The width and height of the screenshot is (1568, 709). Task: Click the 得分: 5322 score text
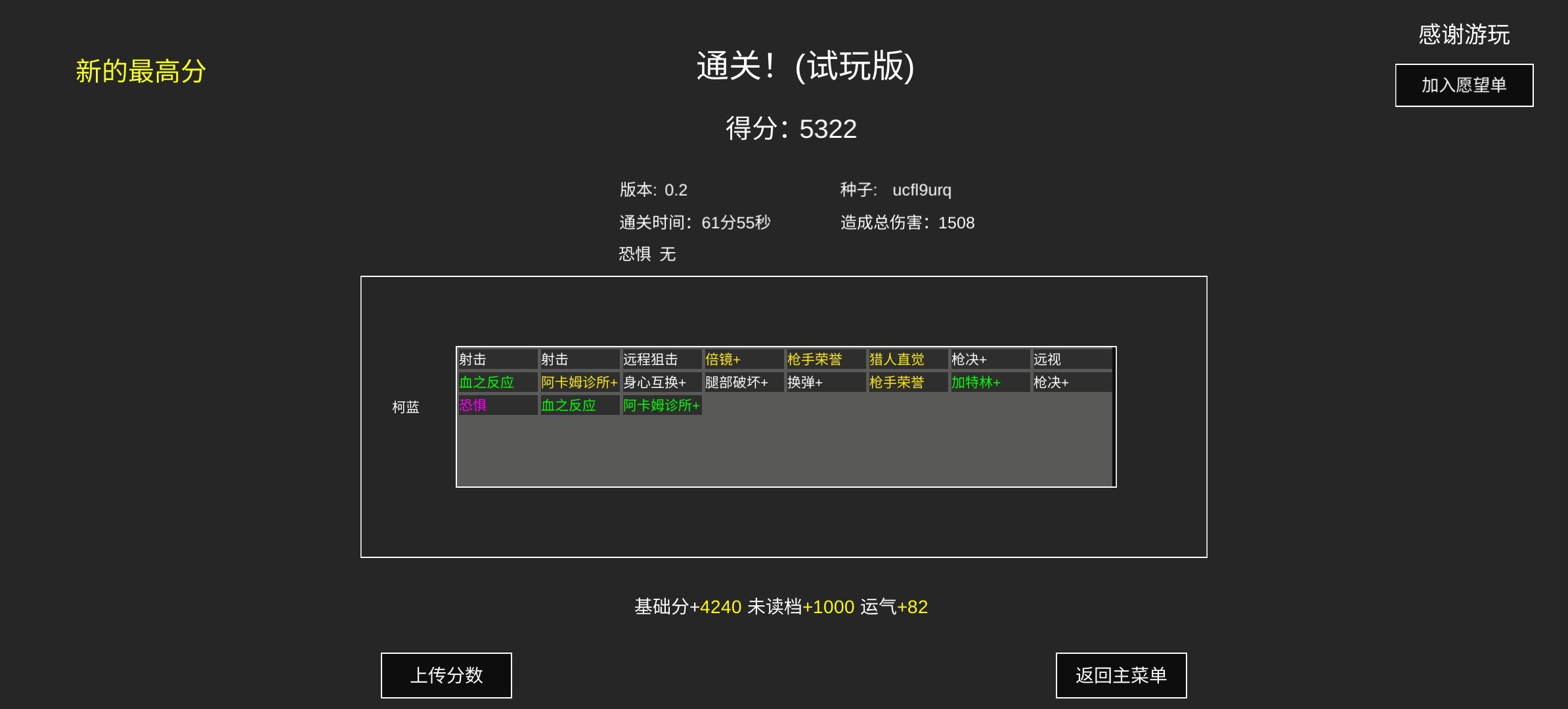click(x=791, y=129)
